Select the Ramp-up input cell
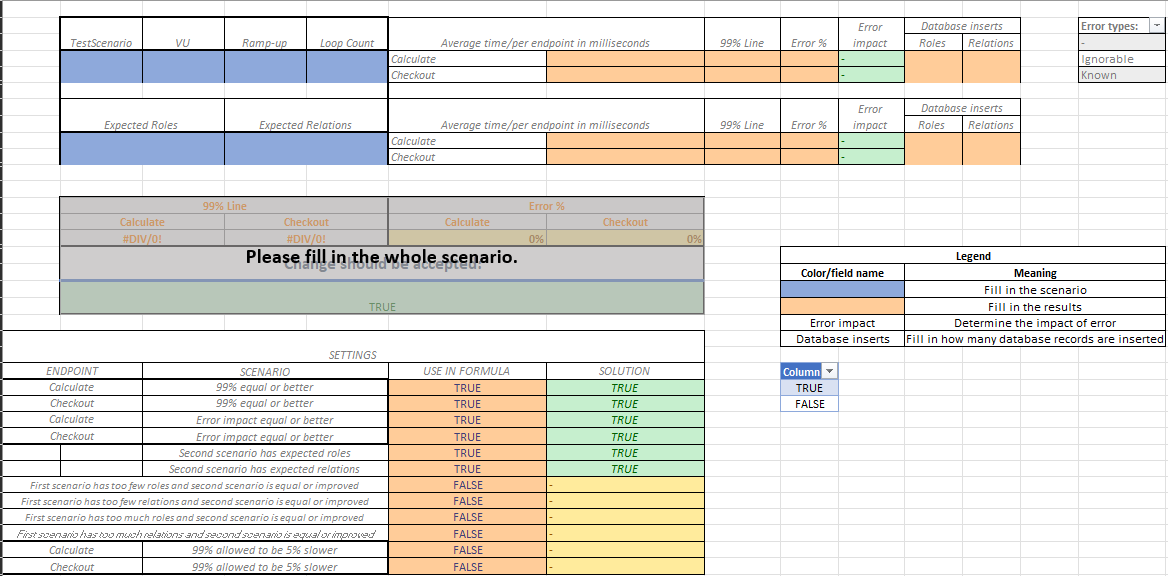 point(265,66)
